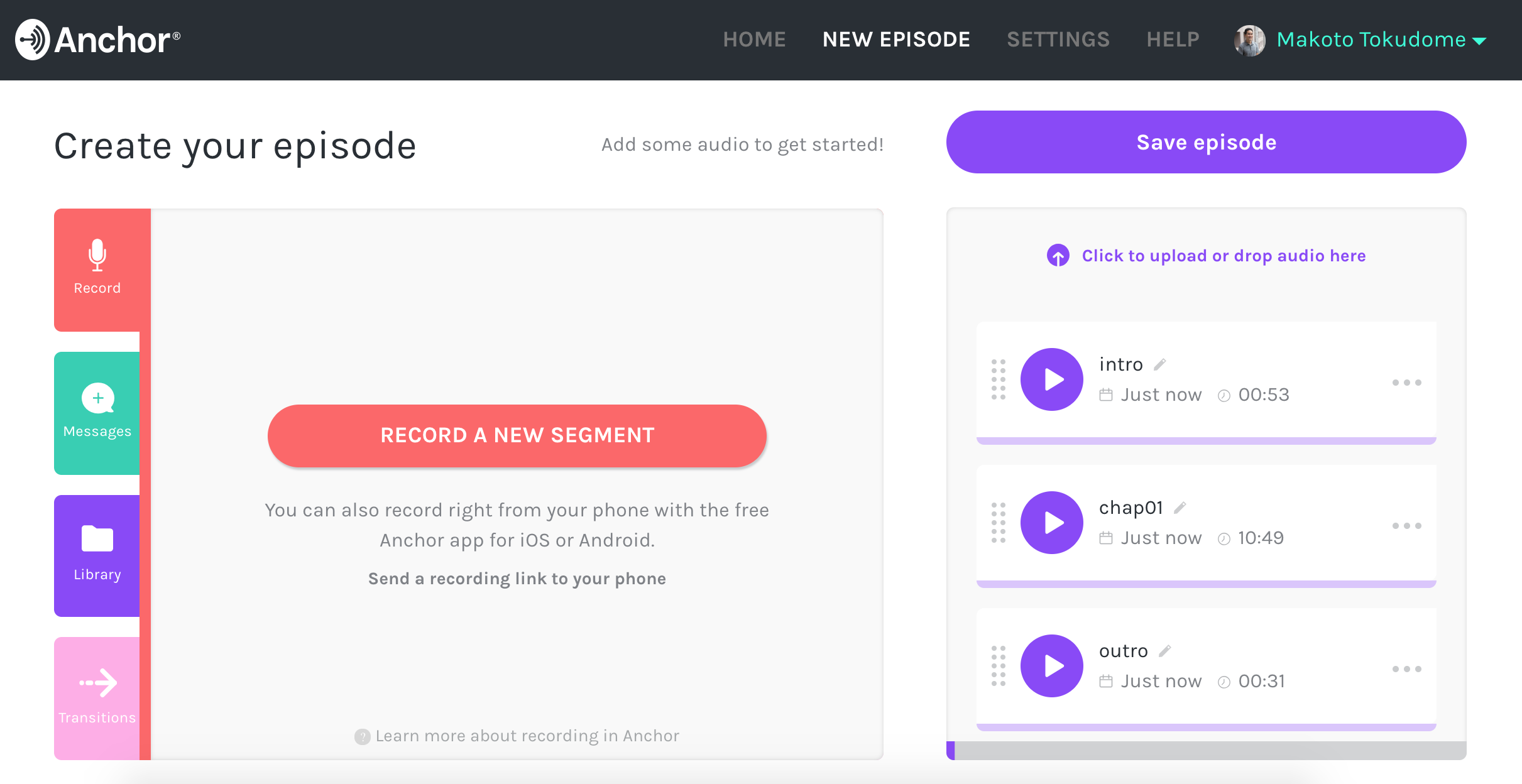Open more options for intro segment

click(1406, 383)
